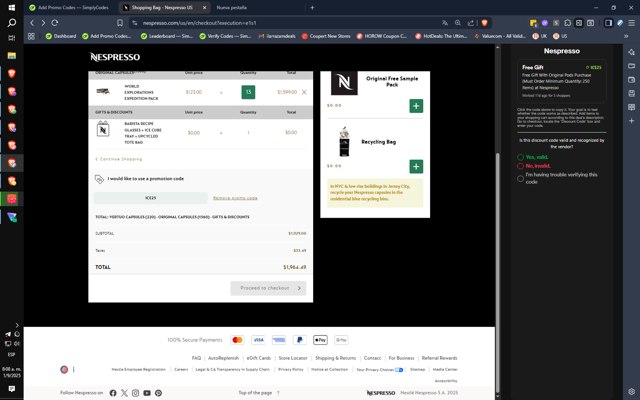Open the 'Verify Codes — Sim...' bookmark
The image size is (640, 400).
click(225, 36)
